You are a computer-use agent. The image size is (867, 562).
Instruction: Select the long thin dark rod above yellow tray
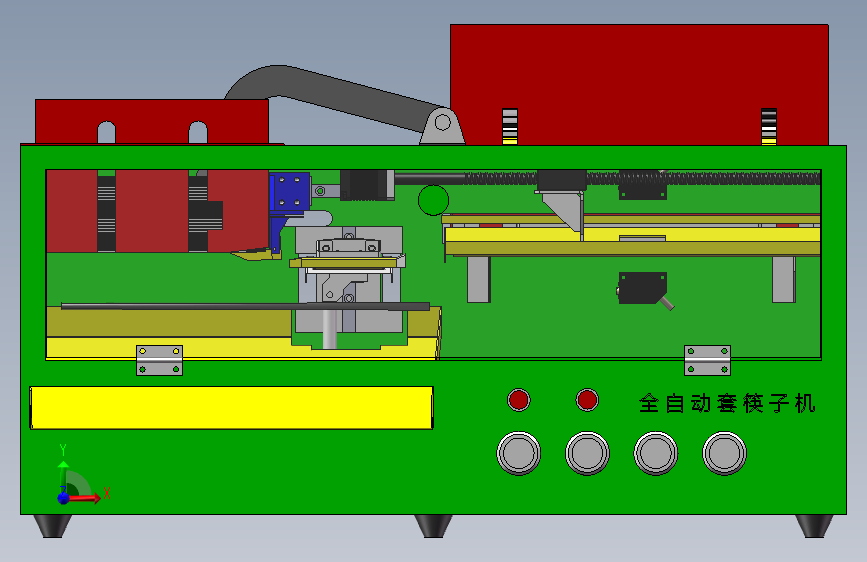(246, 306)
